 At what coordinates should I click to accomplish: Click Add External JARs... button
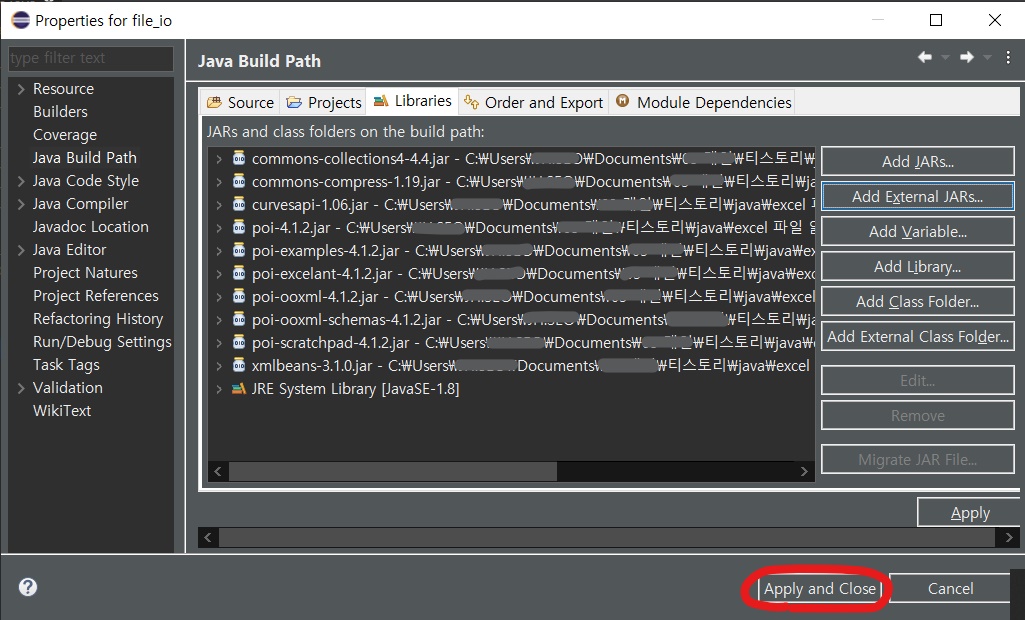917,196
